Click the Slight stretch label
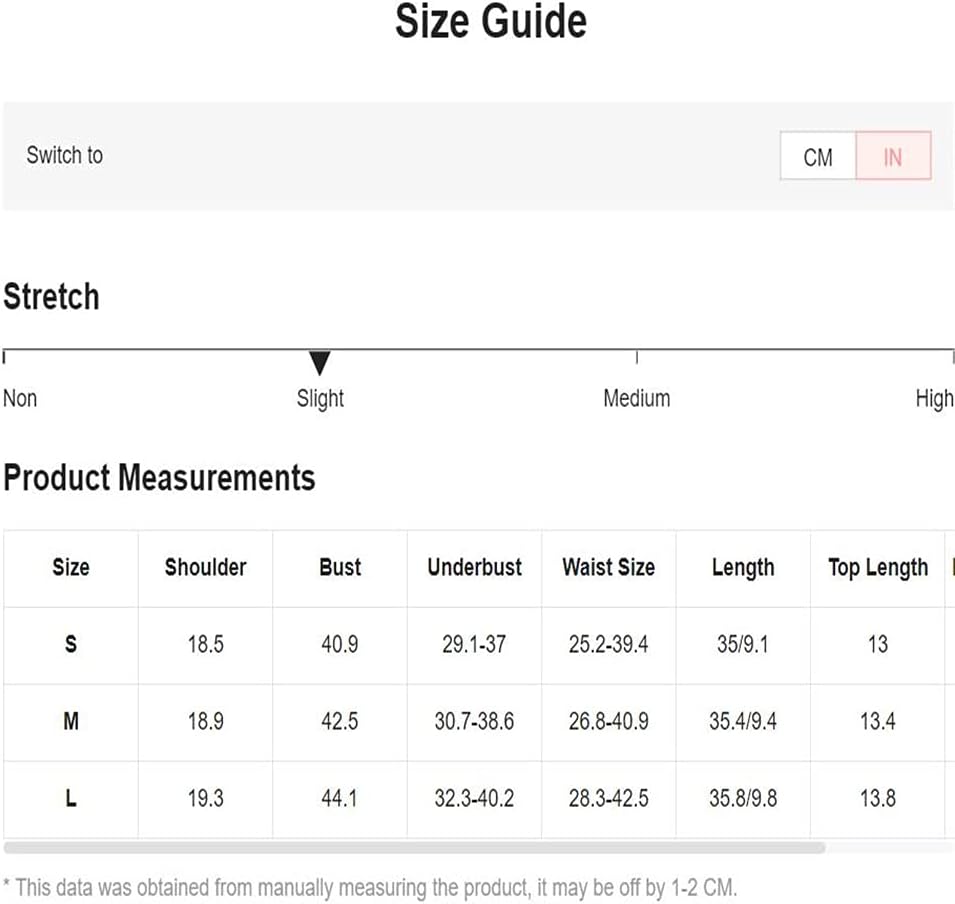The width and height of the screenshot is (955, 904). coord(320,398)
